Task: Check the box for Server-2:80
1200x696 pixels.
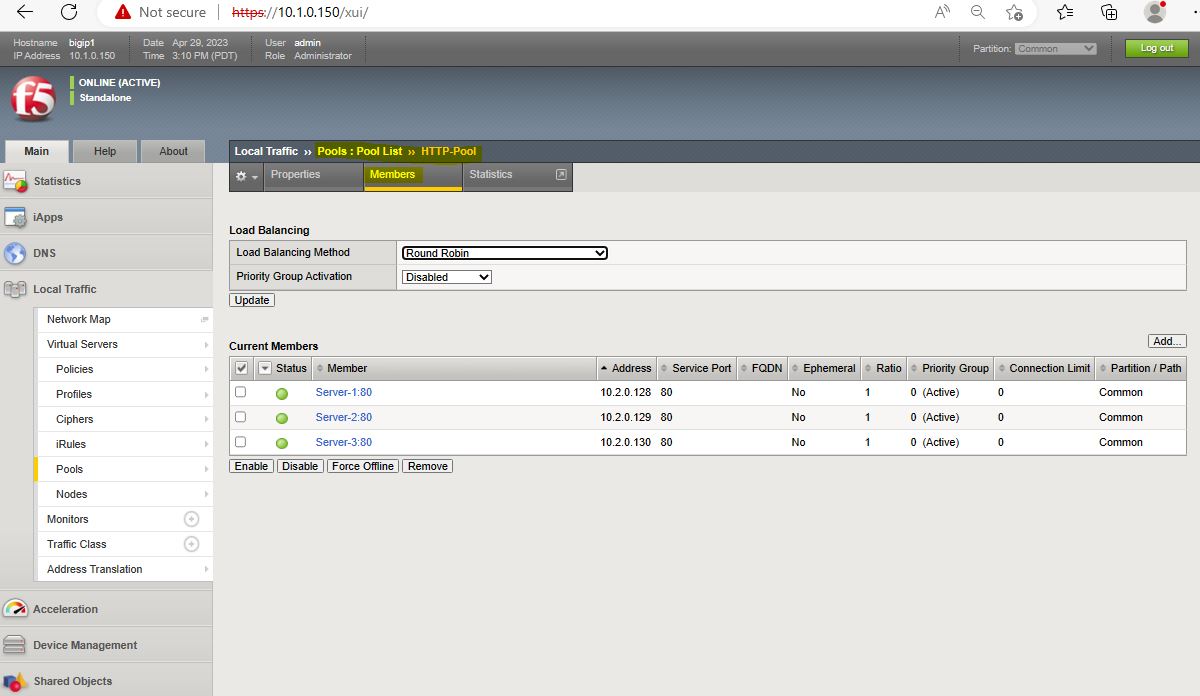Action: point(240,417)
